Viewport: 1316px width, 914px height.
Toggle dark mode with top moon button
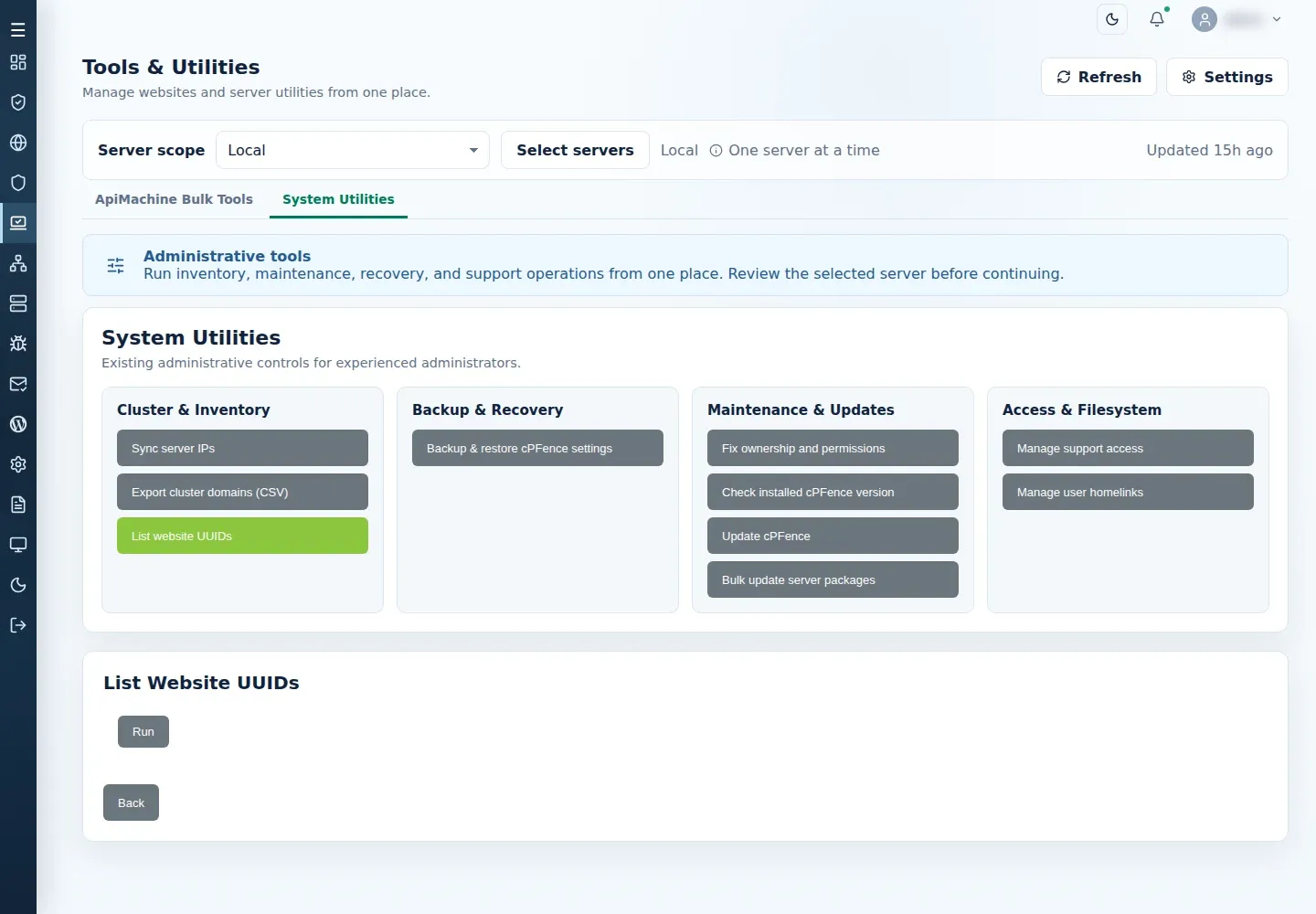click(x=1112, y=19)
